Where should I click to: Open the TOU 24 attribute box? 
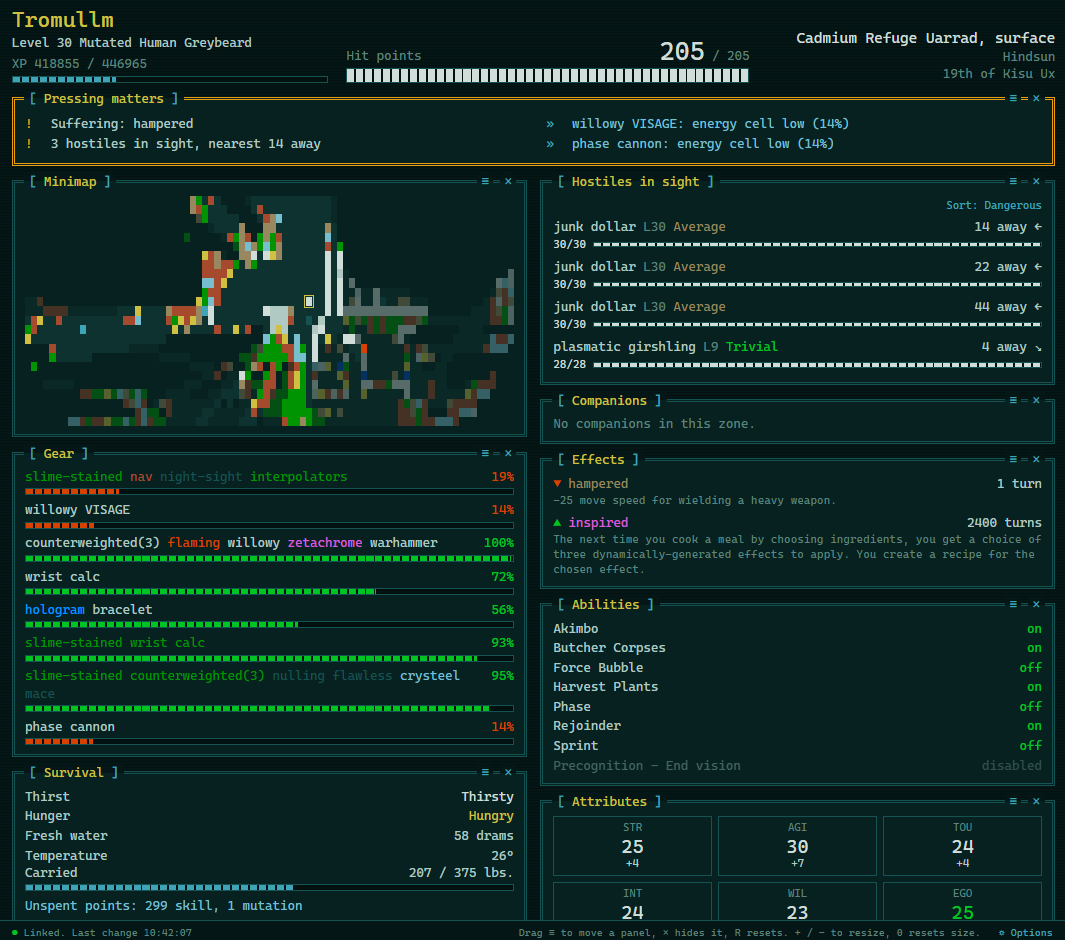pyautogui.click(x=962, y=846)
